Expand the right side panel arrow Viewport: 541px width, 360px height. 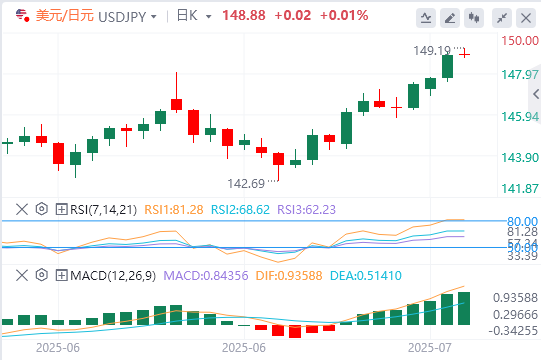tap(536, 94)
